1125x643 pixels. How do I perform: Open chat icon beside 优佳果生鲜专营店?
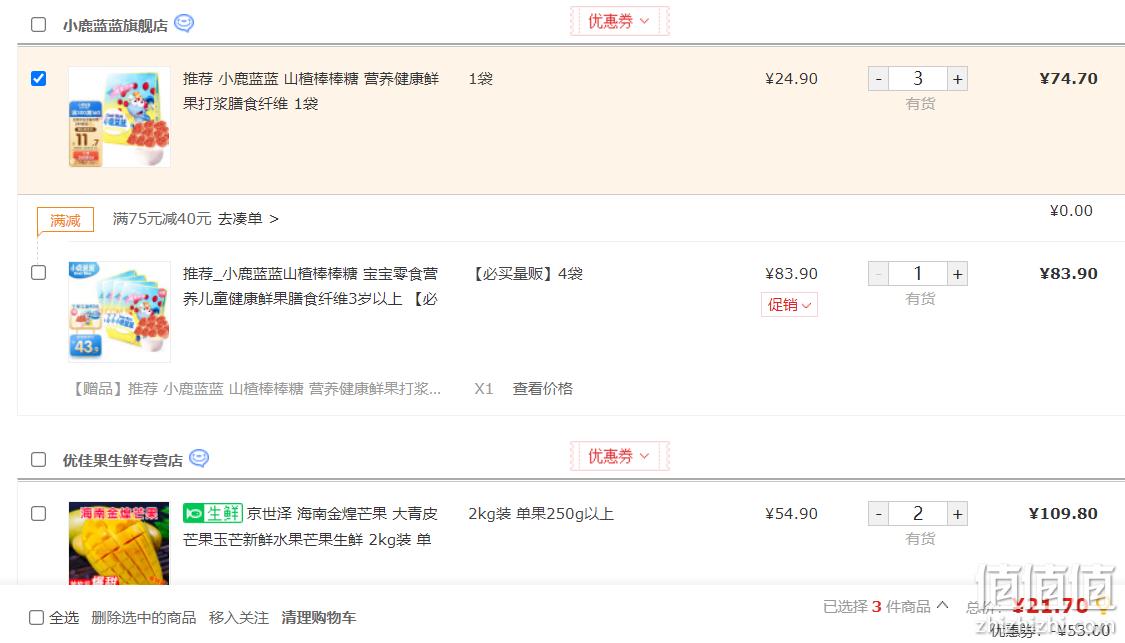pos(199,458)
